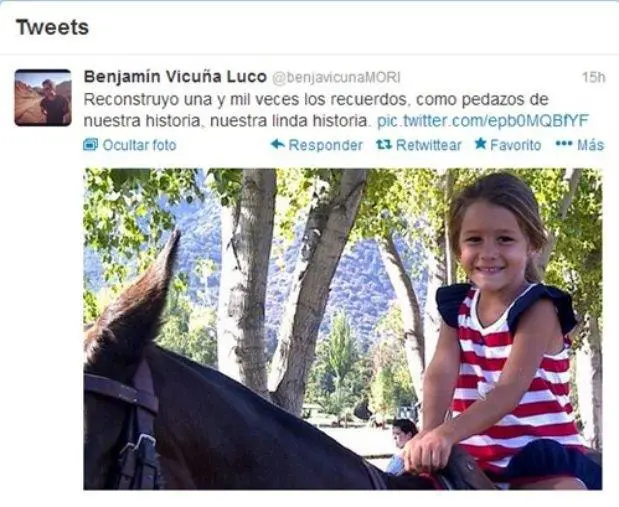The width and height of the screenshot is (619, 507).
Task: Click the tweet text about recuerdos
Action: [316, 110]
